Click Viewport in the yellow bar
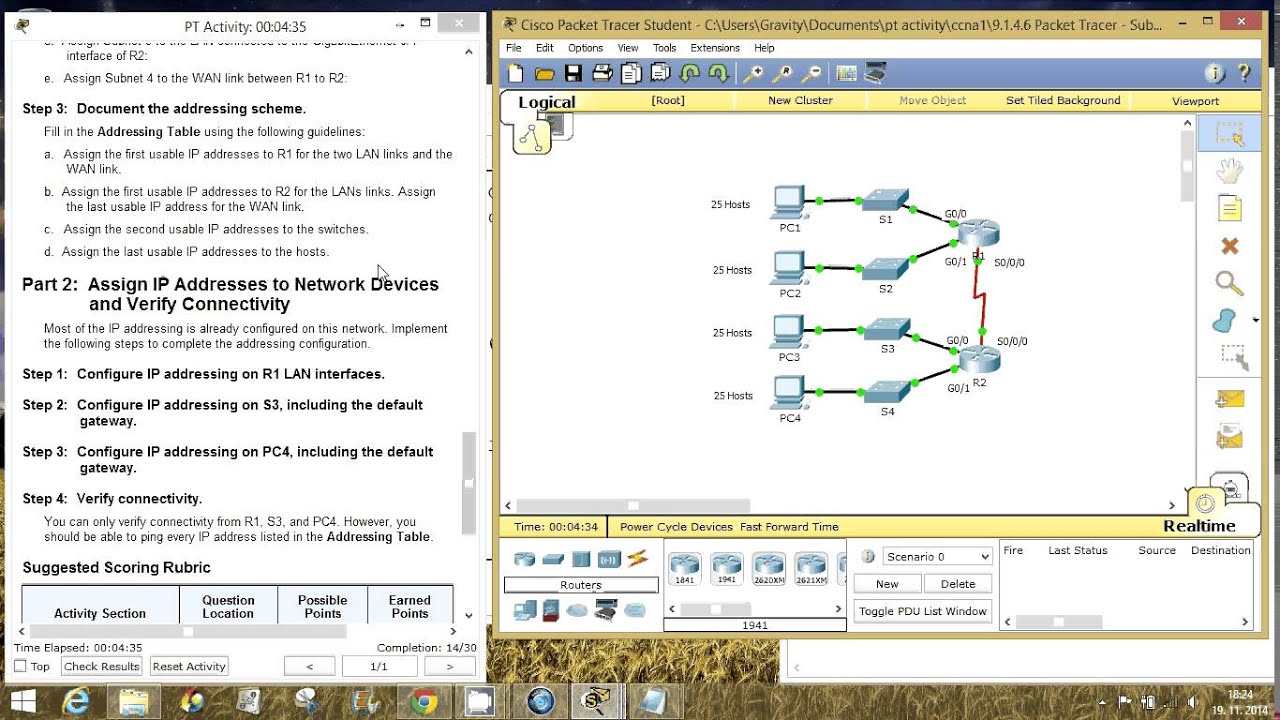1280x720 pixels. point(1195,101)
